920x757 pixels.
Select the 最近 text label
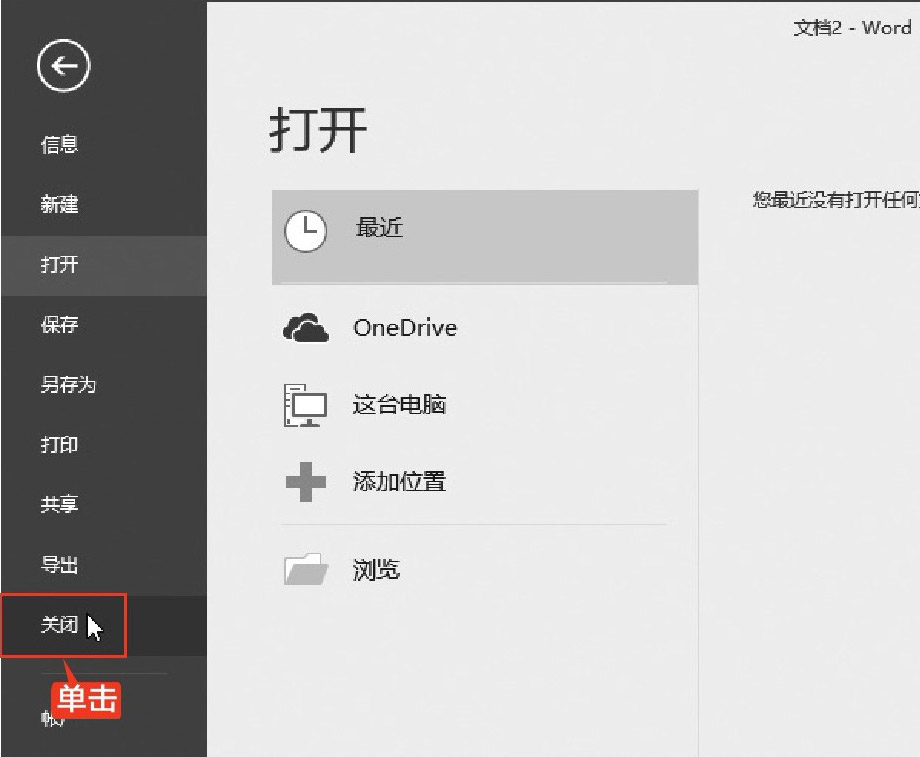click(379, 228)
